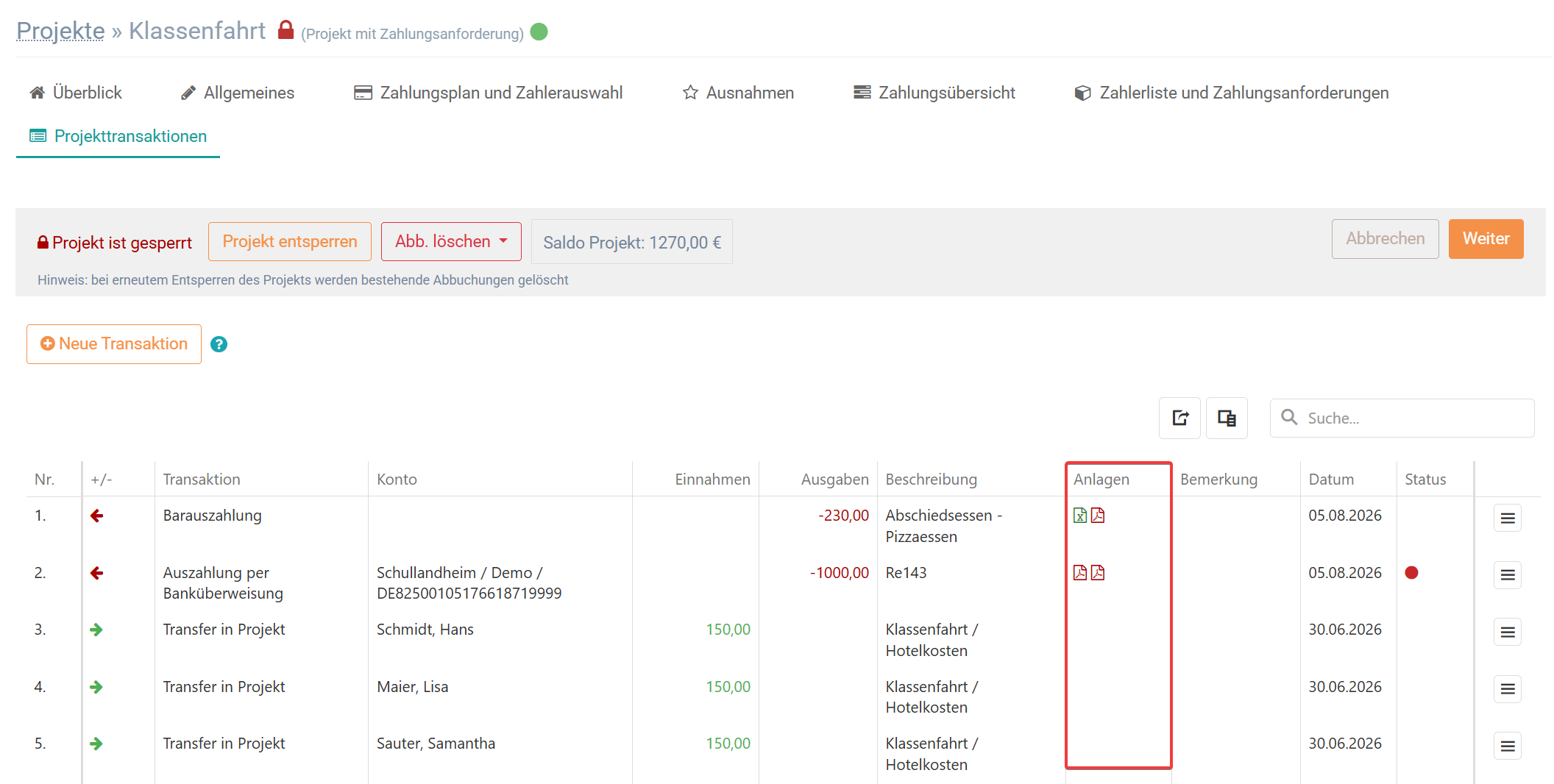Viewport: 1554px width, 784px height.
Task: Open the PDF attachment in Barauszahlung row
Action: pos(1097,516)
